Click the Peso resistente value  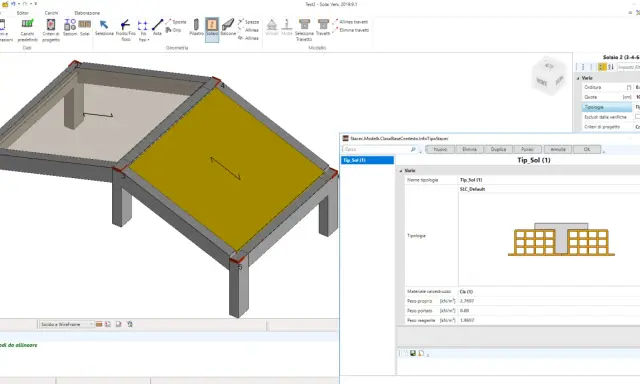[x=467, y=321]
